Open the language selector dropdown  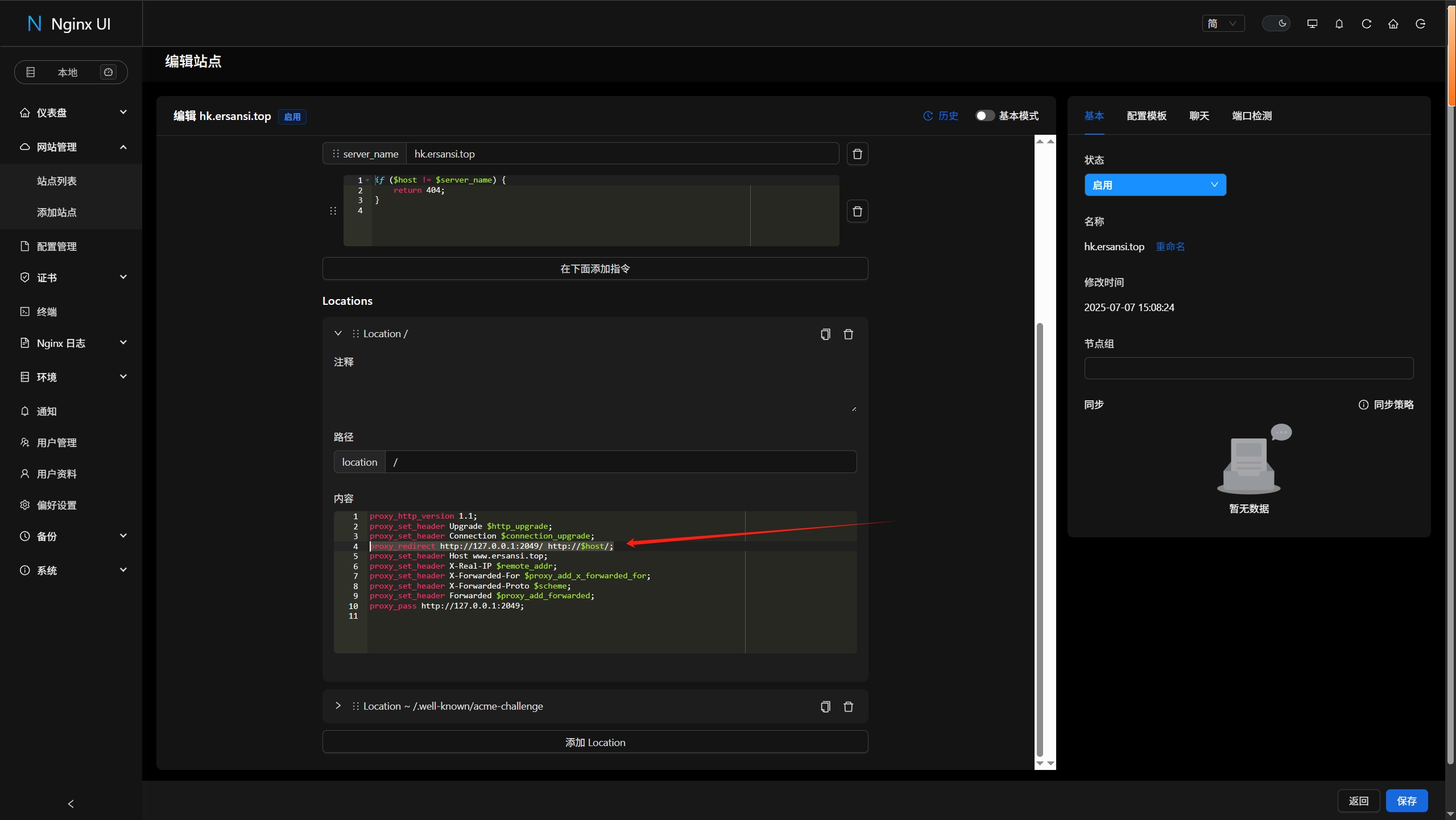click(x=1223, y=23)
